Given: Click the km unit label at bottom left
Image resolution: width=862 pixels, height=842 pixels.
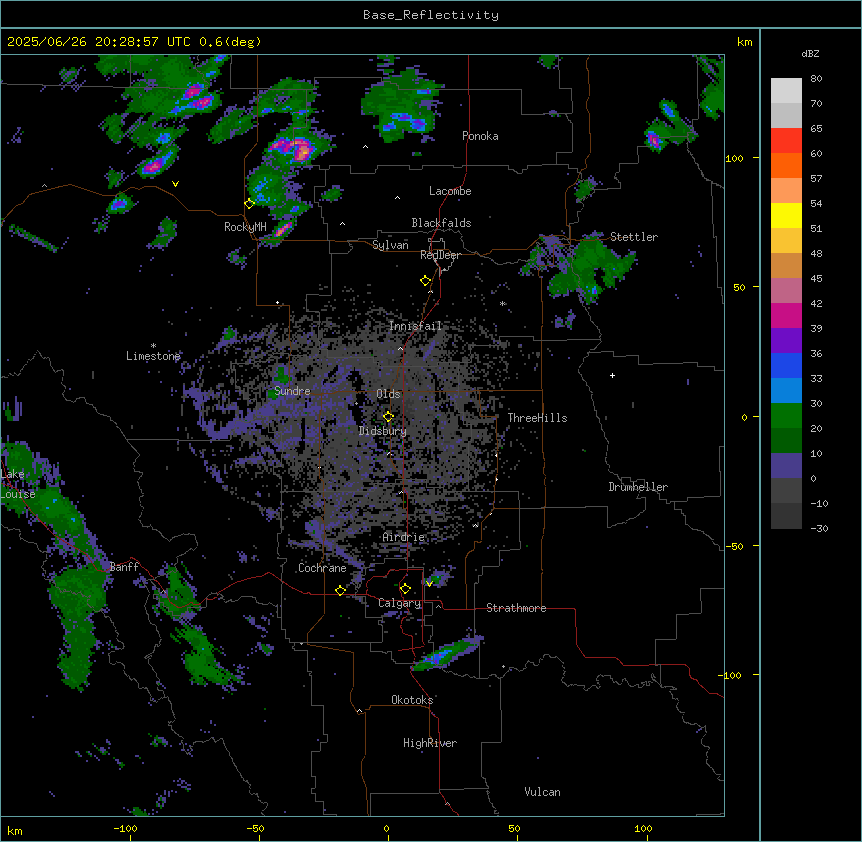Looking at the screenshot, I should 15,830.
